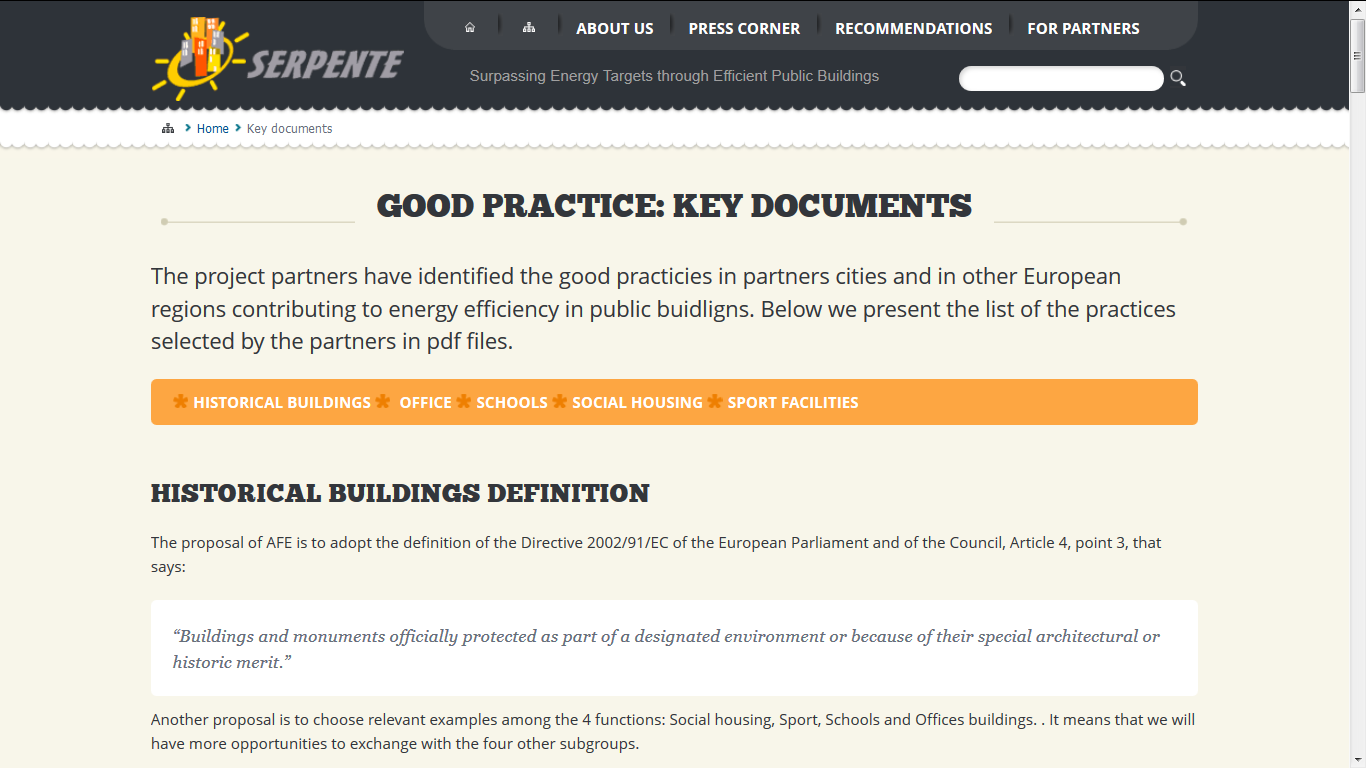The width and height of the screenshot is (1366, 768).
Task: Select the Recommendations menu item
Action: pos(914,29)
